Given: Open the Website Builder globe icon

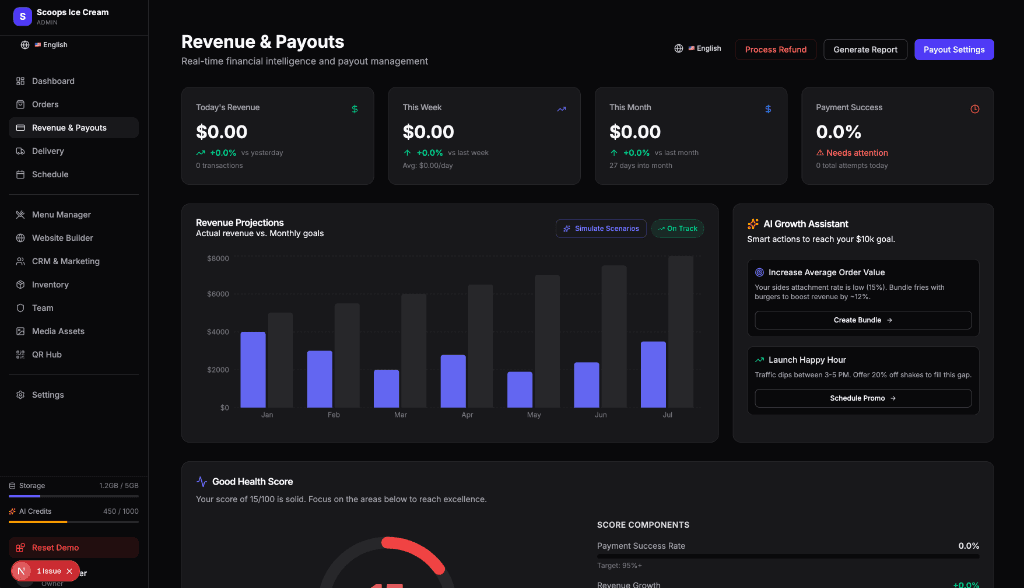Looking at the screenshot, I should click(x=22, y=238).
